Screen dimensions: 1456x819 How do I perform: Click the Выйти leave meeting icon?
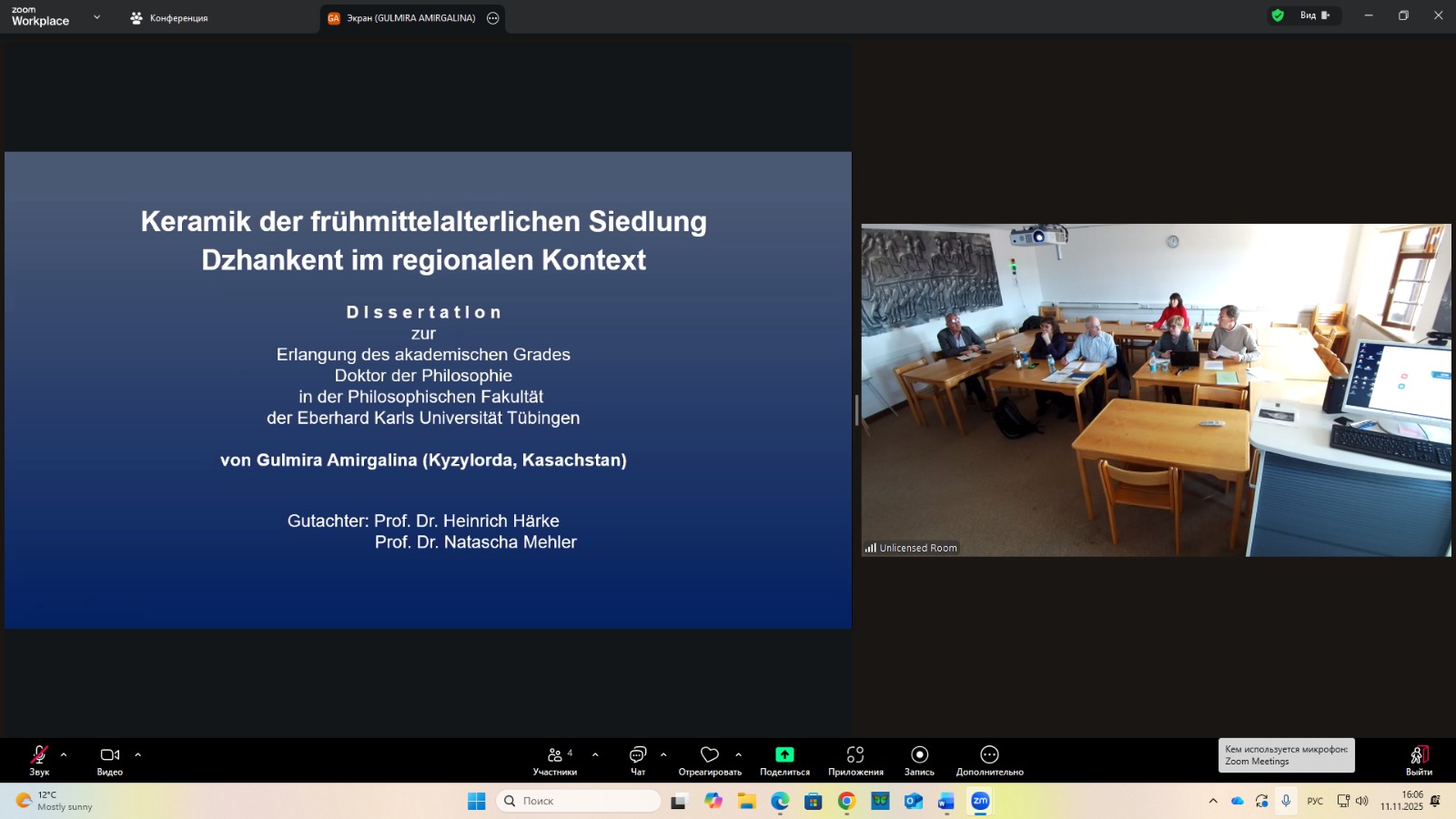(x=1419, y=758)
